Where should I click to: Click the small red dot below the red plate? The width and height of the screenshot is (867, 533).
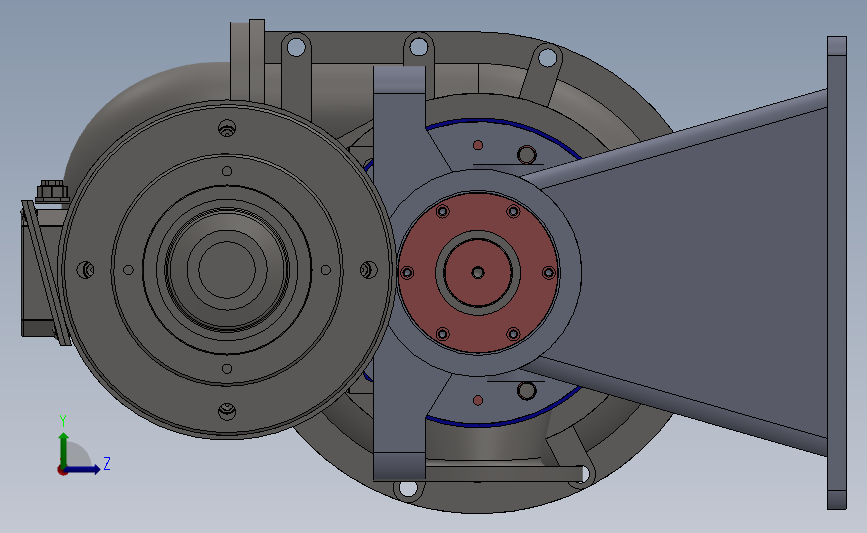tap(478, 400)
